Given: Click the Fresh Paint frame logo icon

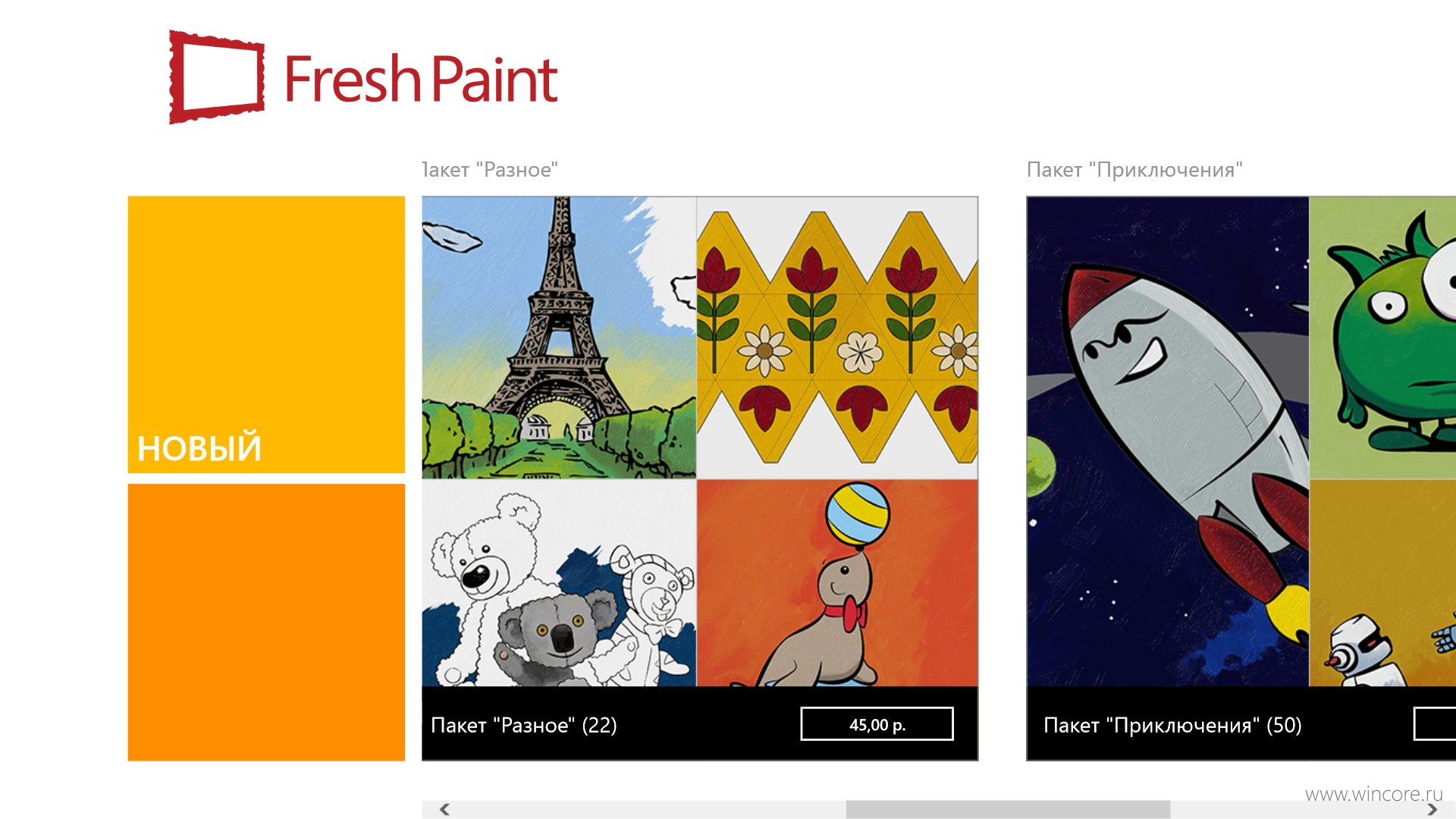Looking at the screenshot, I should [x=216, y=77].
